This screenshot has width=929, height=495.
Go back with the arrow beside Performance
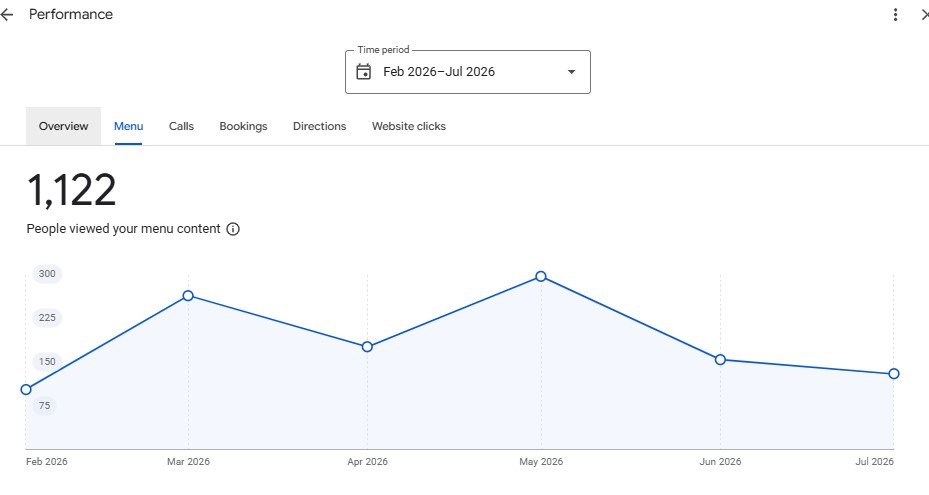coord(7,15)
